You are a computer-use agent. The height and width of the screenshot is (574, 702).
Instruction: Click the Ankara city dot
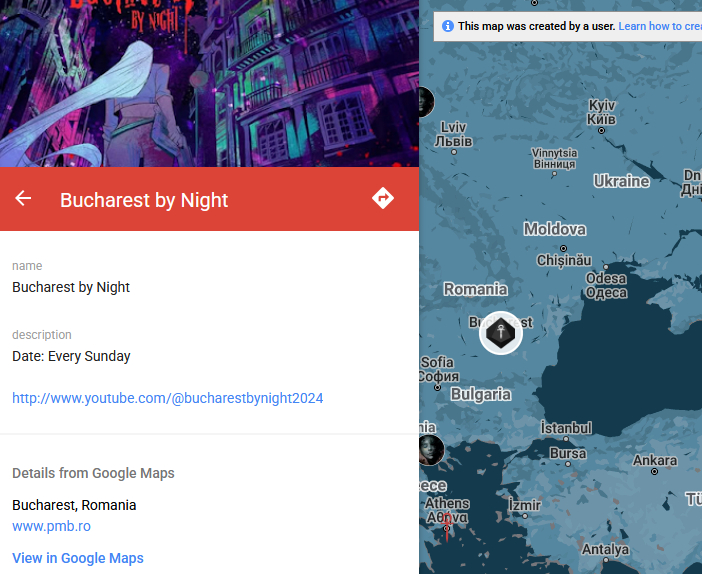point(654,471)
